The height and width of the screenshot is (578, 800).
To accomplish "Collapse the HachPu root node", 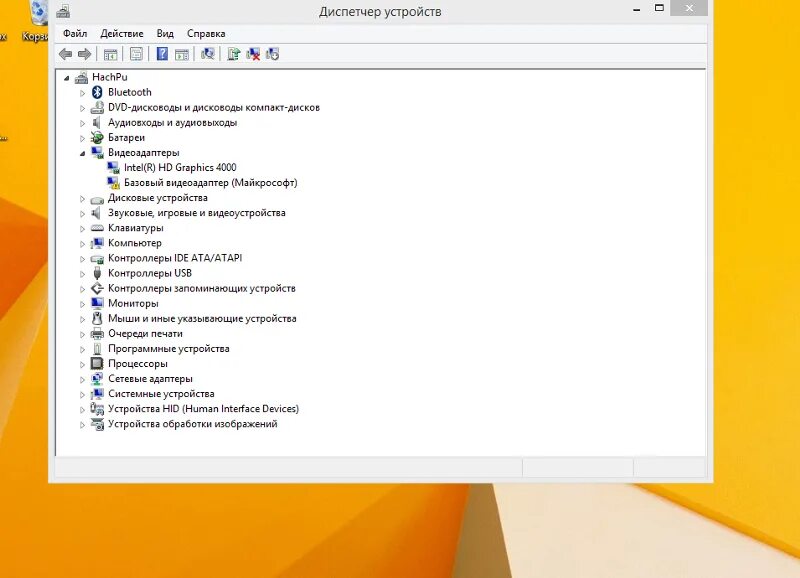I will (x=67, y=78).
